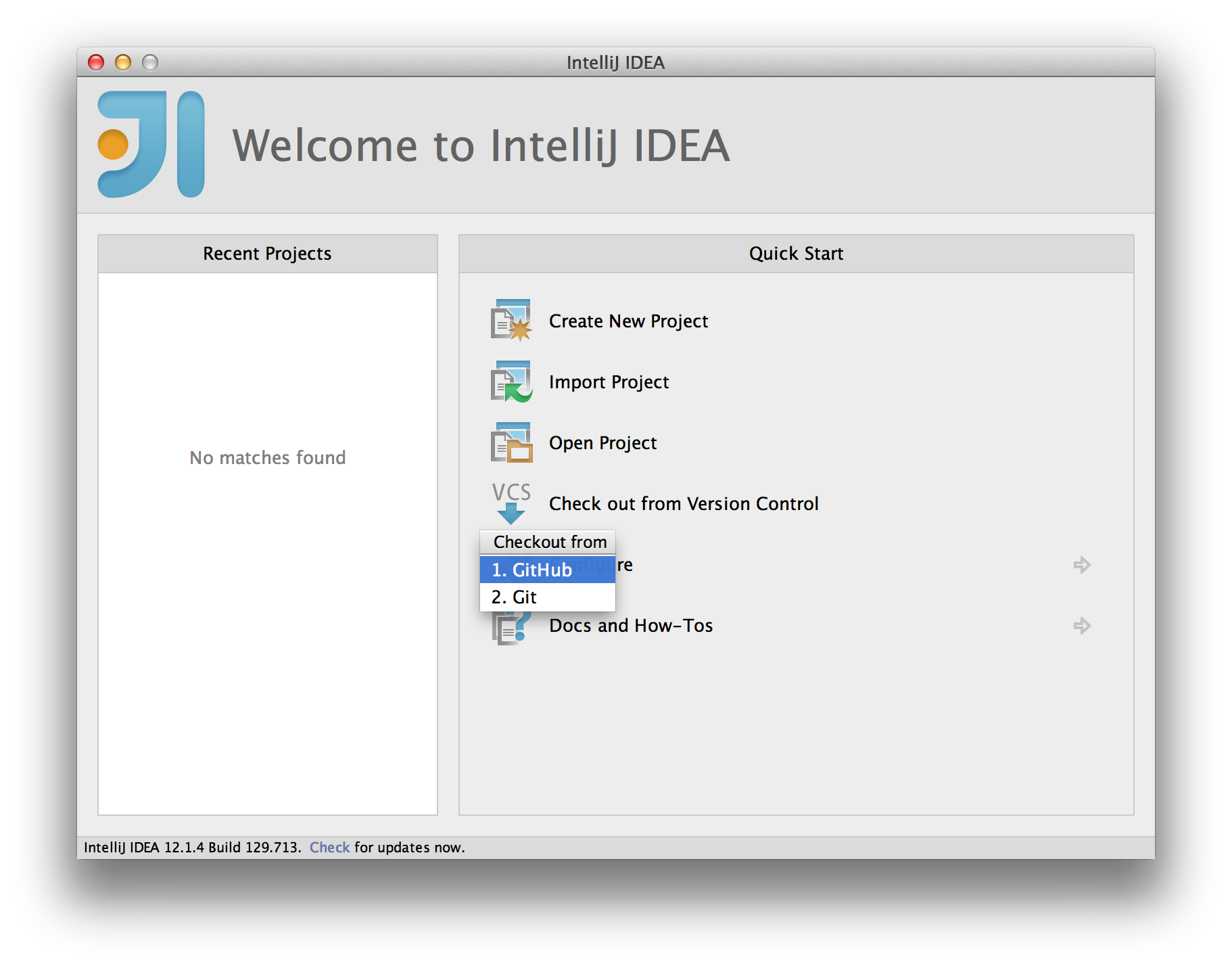This screenshot has width=1232, height=966.
Task: Expand the Docs and How-Tos arrow
Action: [1082, 626]
